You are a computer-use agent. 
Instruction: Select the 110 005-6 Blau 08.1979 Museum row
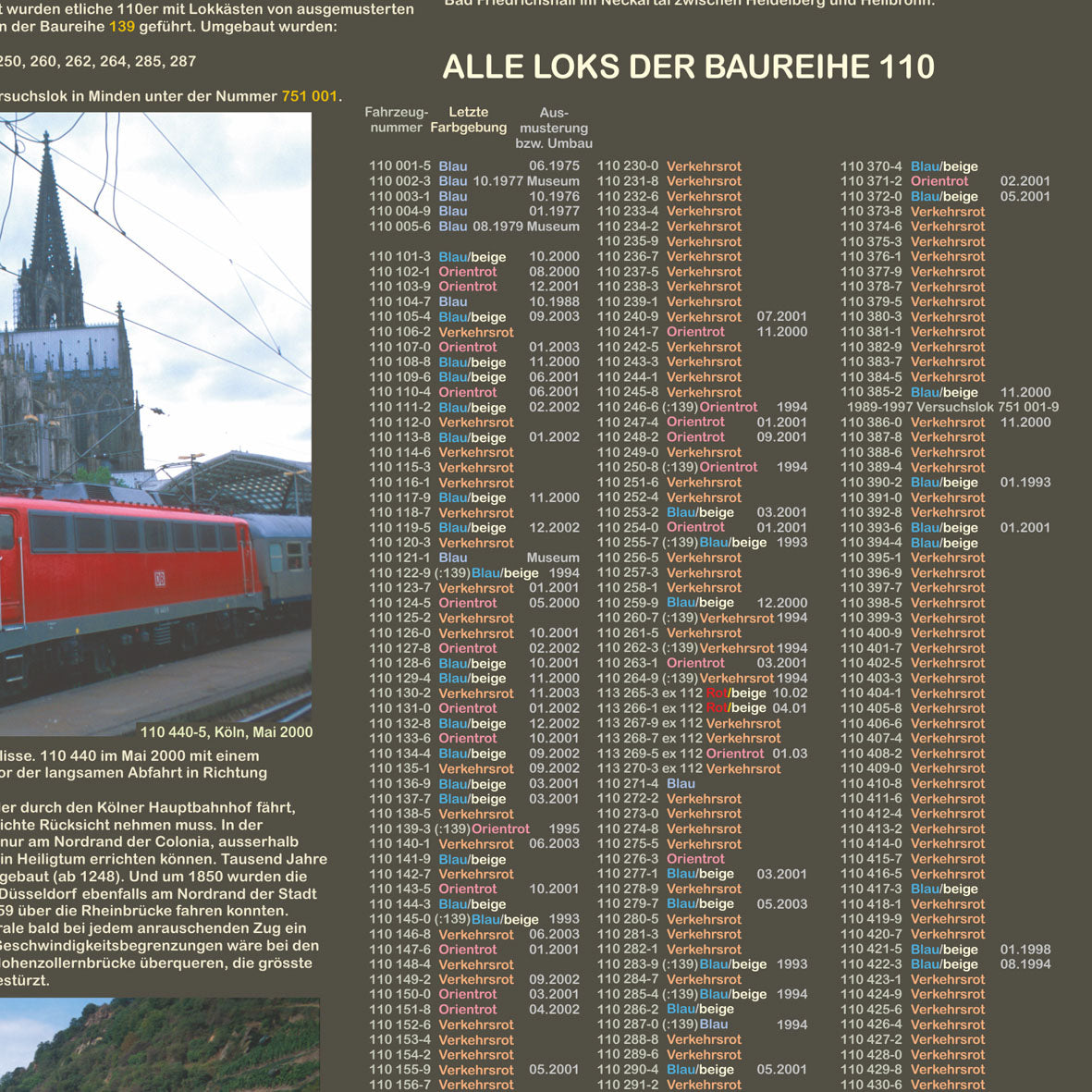pyautogui.click(x=473, y=227)
